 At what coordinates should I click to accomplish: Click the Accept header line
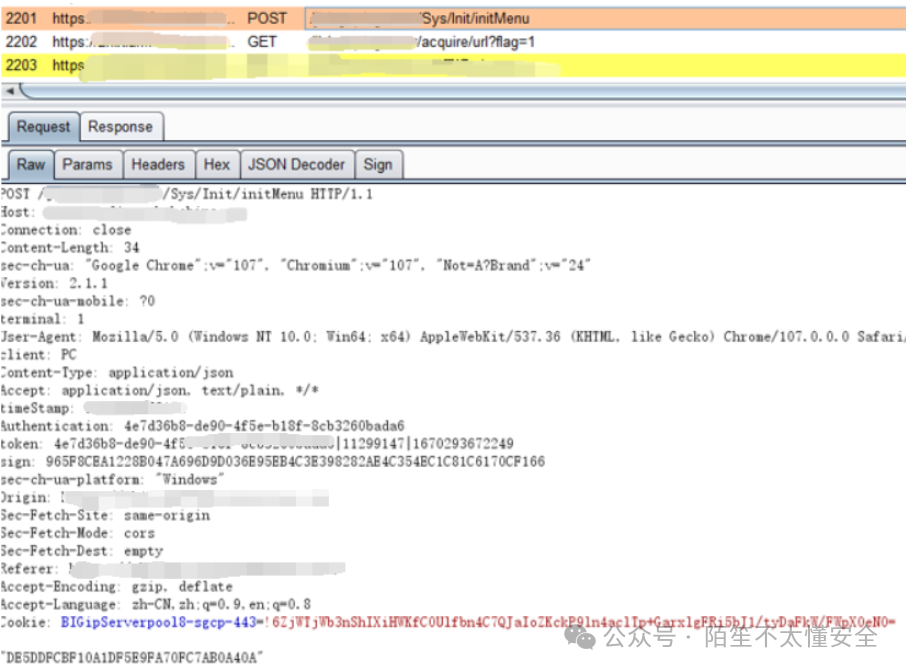point(159,390)
